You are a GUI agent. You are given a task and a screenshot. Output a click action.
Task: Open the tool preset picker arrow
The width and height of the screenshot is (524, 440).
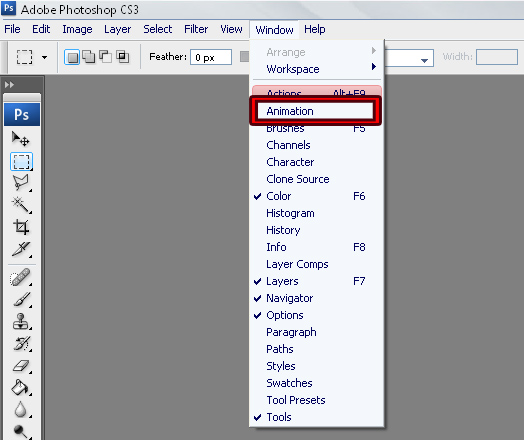44,57
